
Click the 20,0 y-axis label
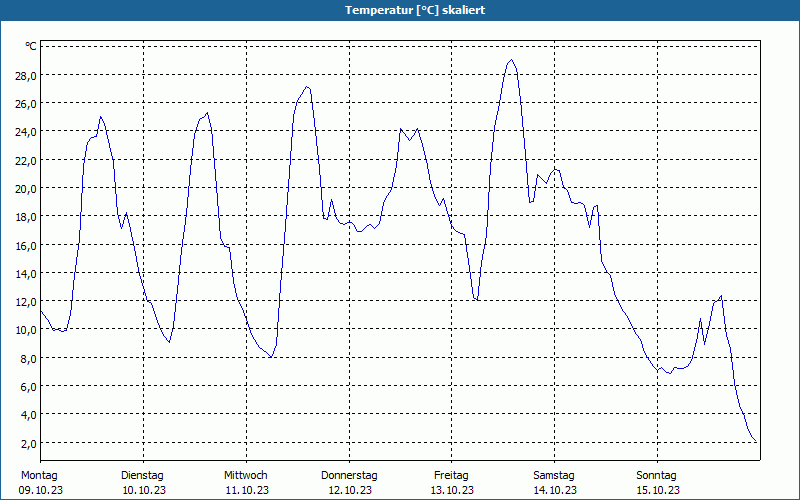pyautogui.click(x=28, y=188)
